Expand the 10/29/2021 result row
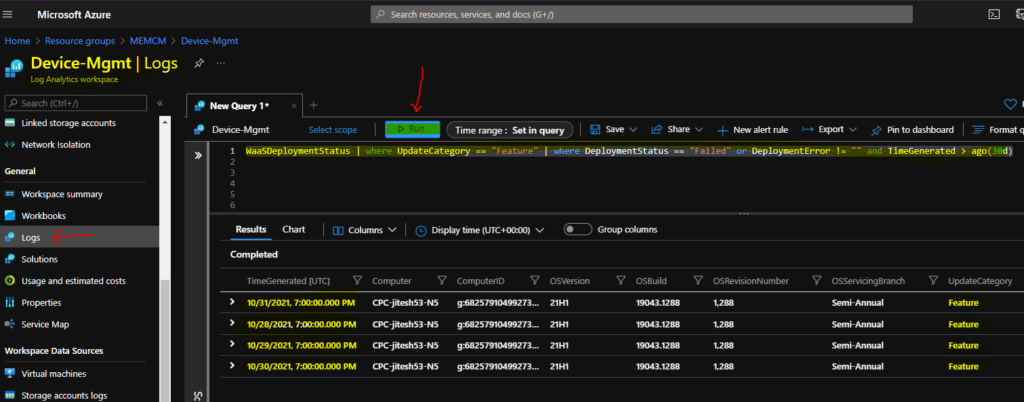The height and width of the screenshot is (402, 1024). click(232, 345)
